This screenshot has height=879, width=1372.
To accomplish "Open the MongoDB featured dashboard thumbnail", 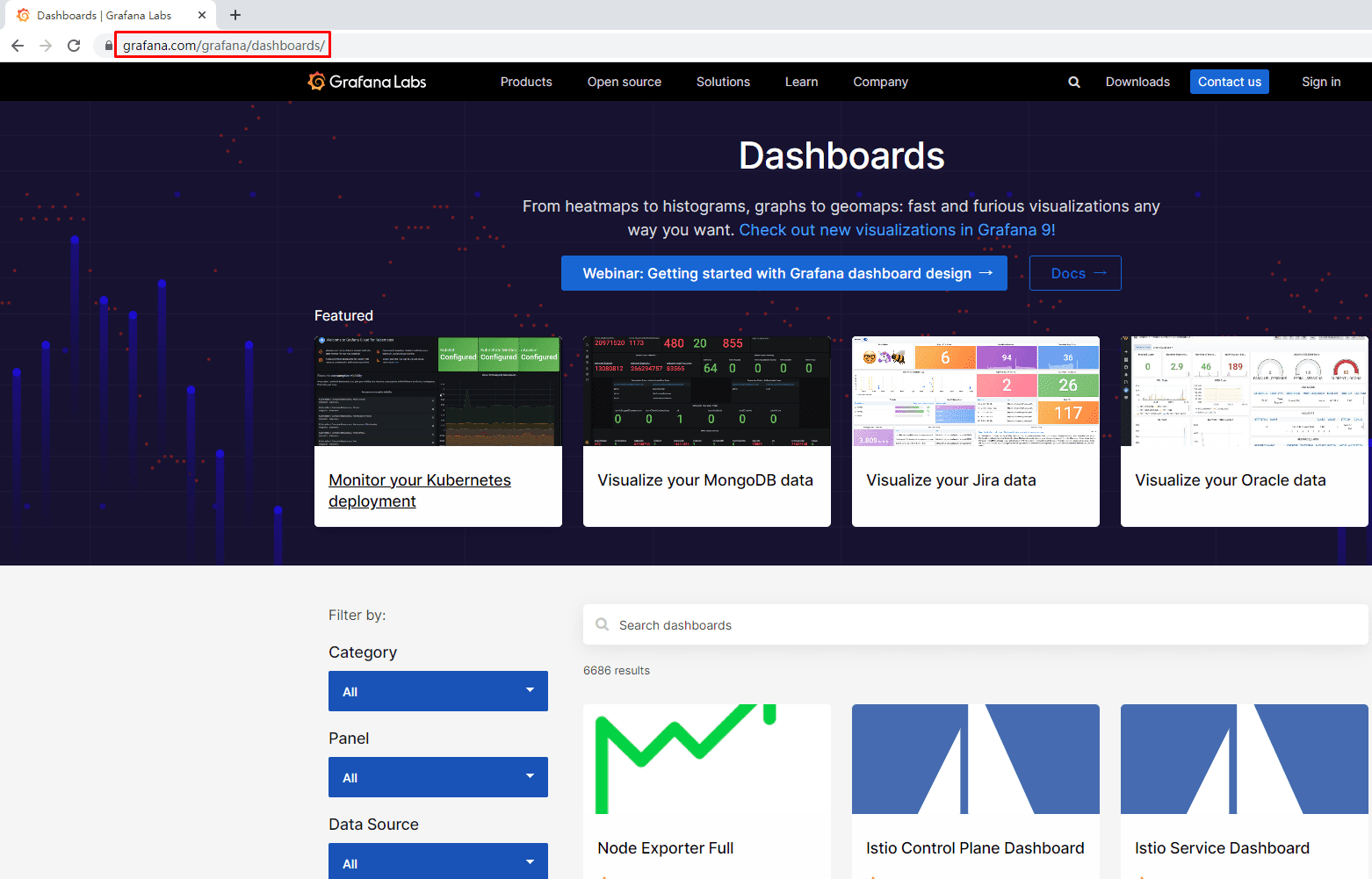I will (707, 392).
